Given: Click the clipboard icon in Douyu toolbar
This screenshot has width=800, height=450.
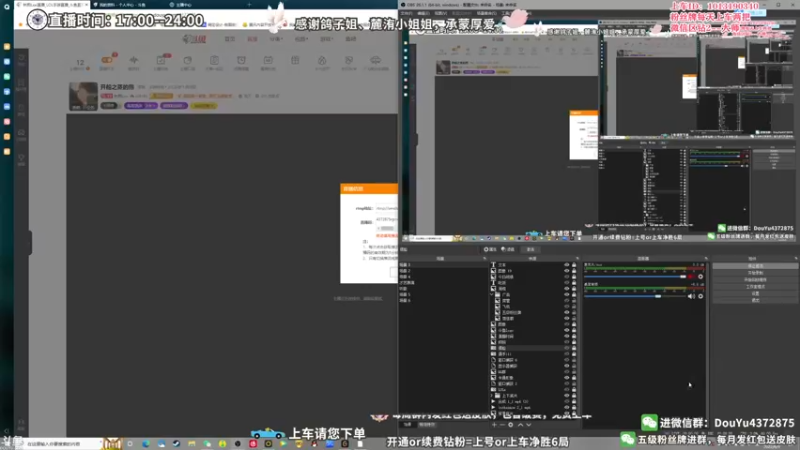Looking at the screenshot, I should pos(214,61).
